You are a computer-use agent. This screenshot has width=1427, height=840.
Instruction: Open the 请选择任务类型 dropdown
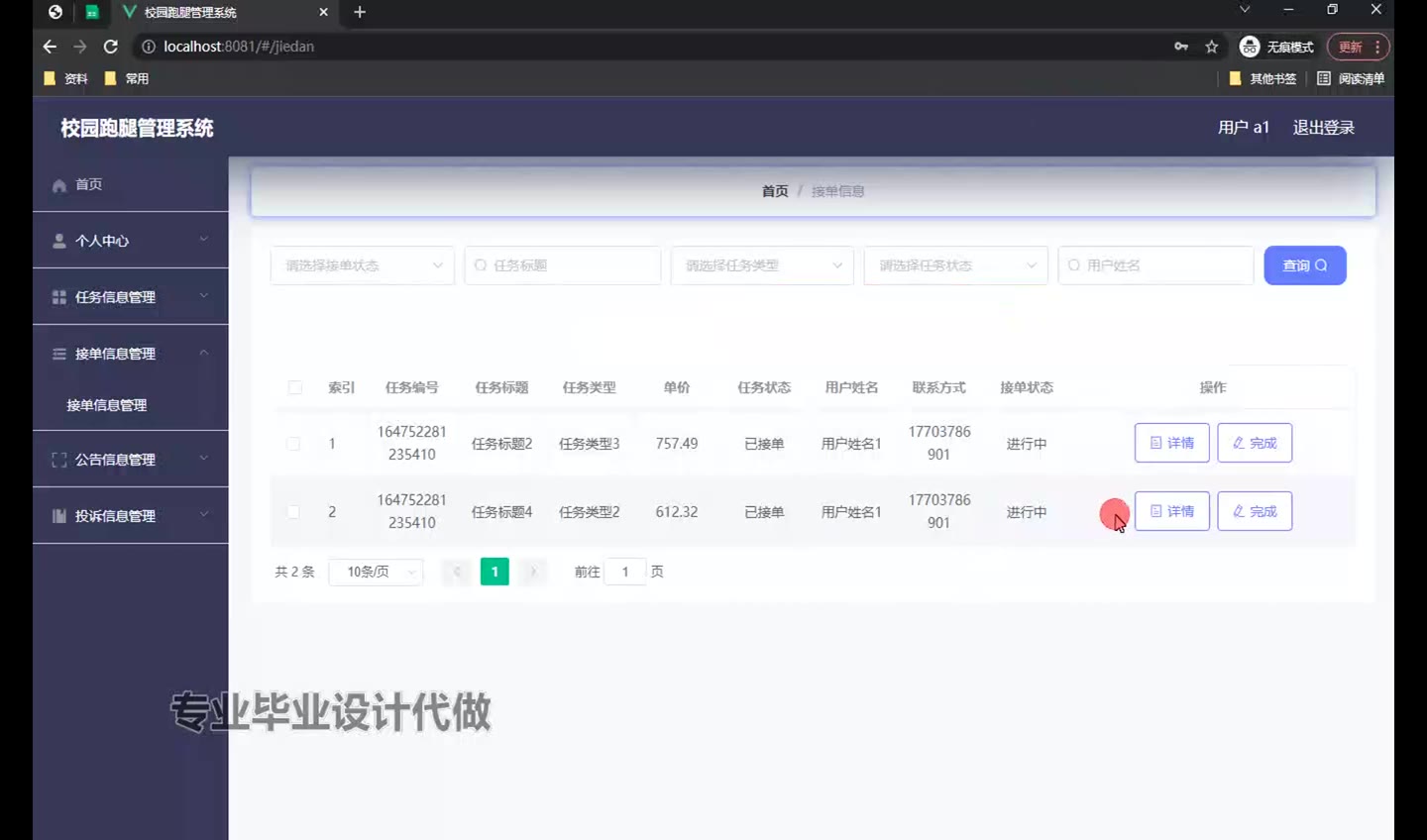pyautogui.click(x=761, y=265)
